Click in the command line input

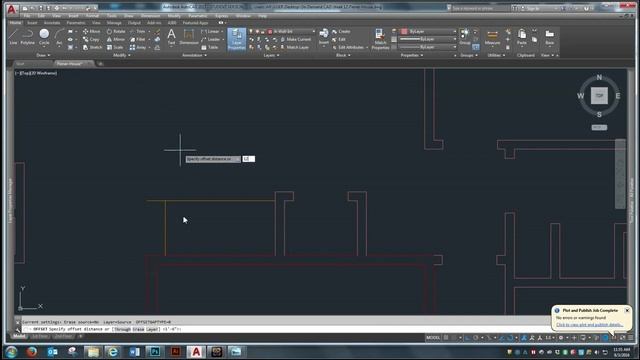coord(286,329)
